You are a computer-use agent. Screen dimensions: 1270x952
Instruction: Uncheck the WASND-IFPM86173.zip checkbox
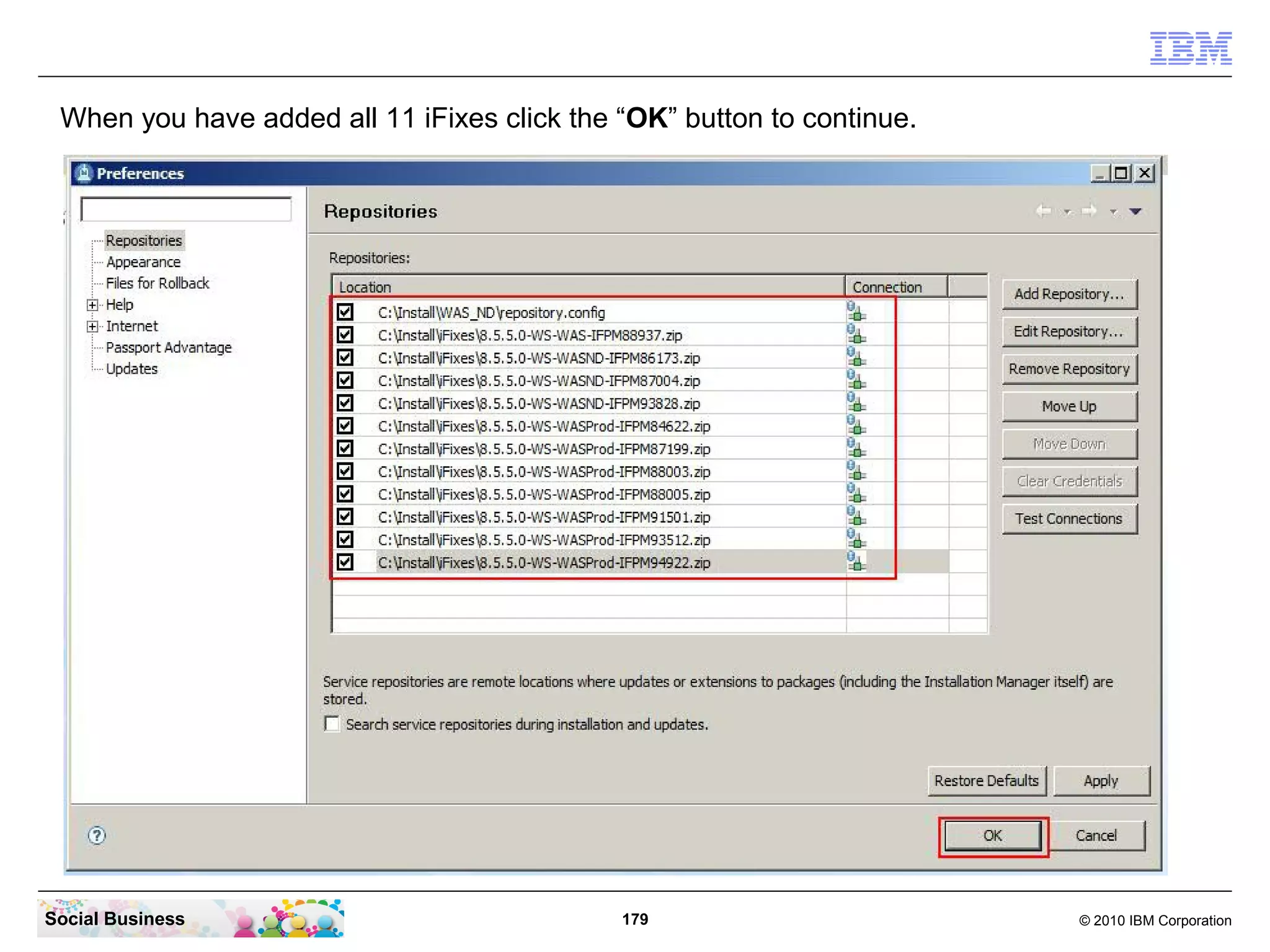(345, 357)
